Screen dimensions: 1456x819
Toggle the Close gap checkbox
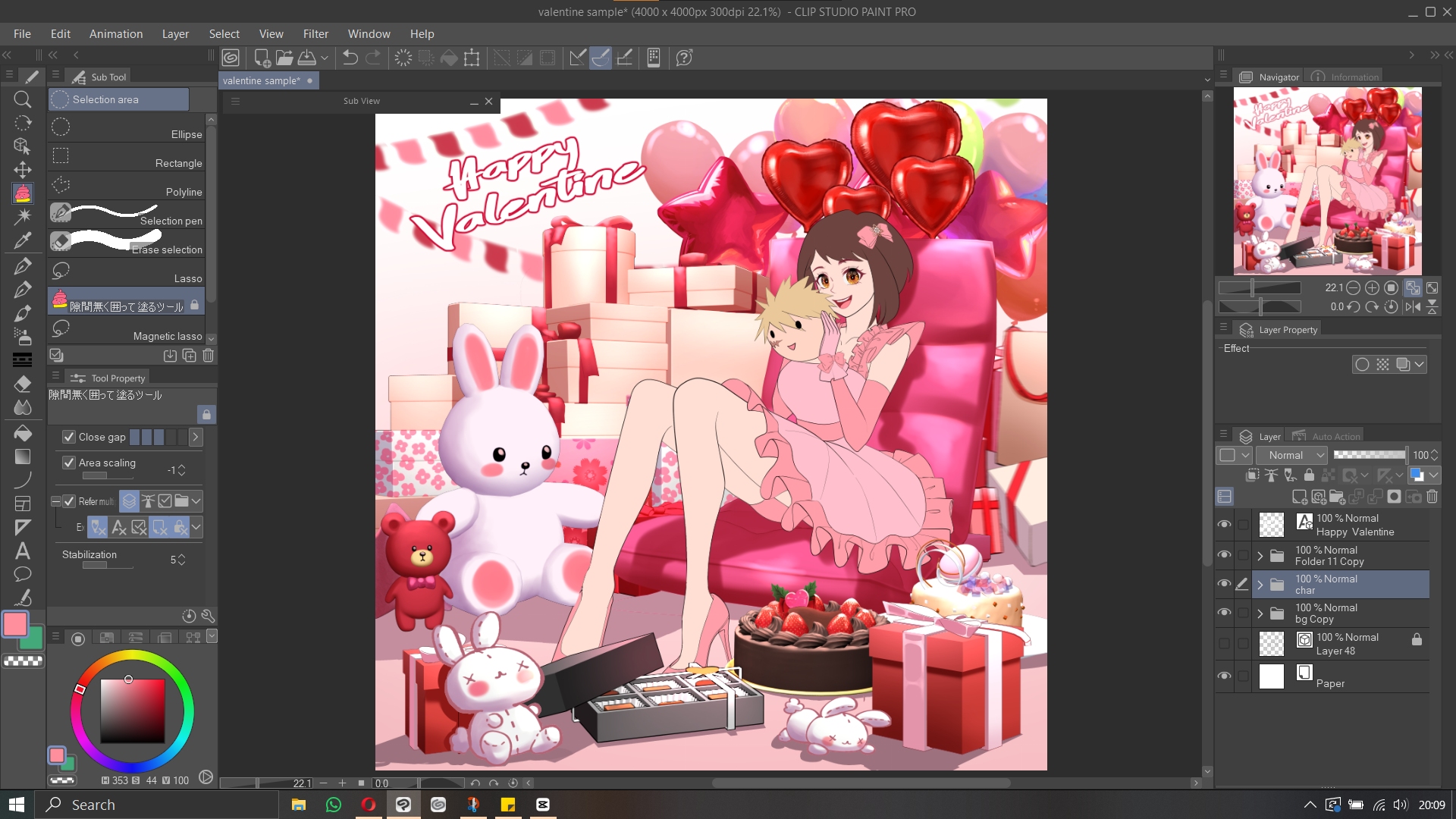pos(69,437)
